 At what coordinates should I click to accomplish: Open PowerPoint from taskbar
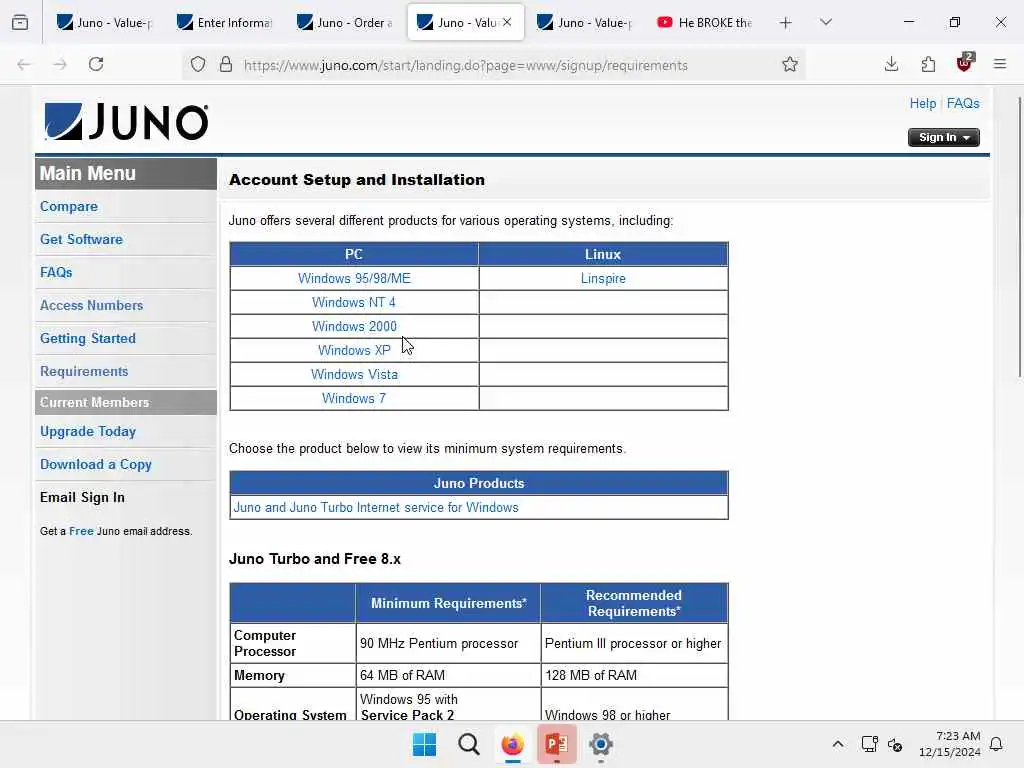point(556,744)
